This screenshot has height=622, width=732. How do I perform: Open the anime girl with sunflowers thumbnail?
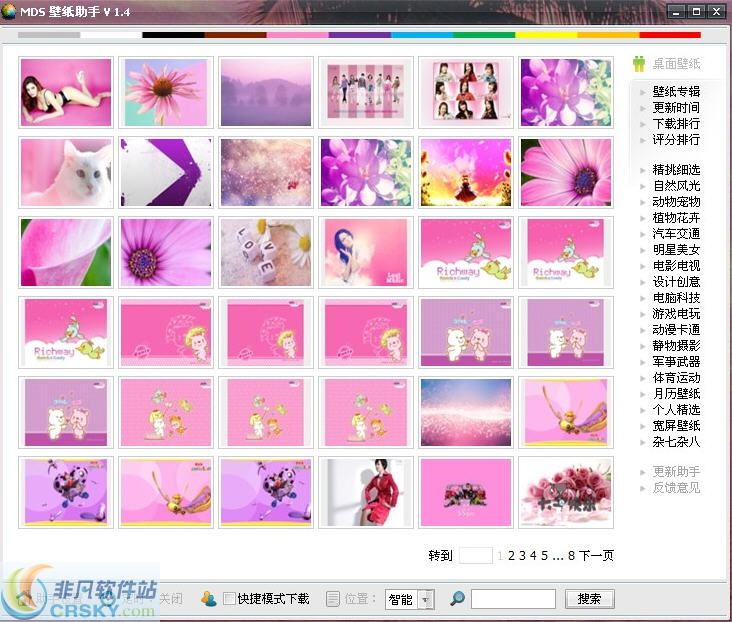466,172
